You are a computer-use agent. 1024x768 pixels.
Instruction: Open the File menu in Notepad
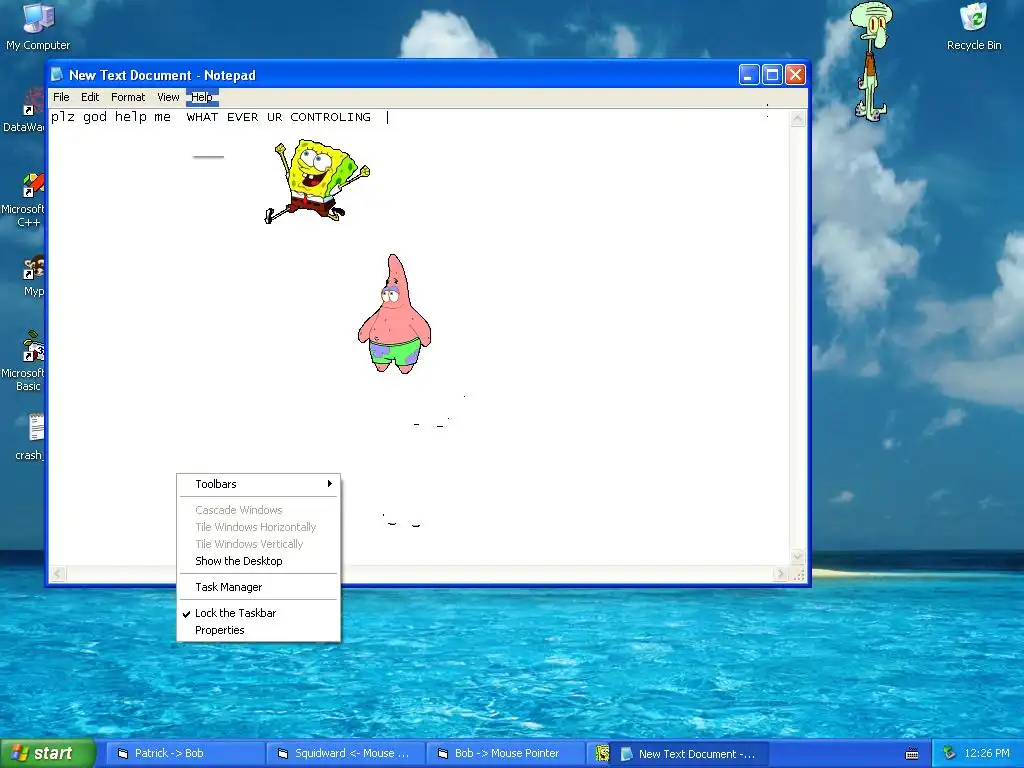pyautogui.click(x=61, y=97)
